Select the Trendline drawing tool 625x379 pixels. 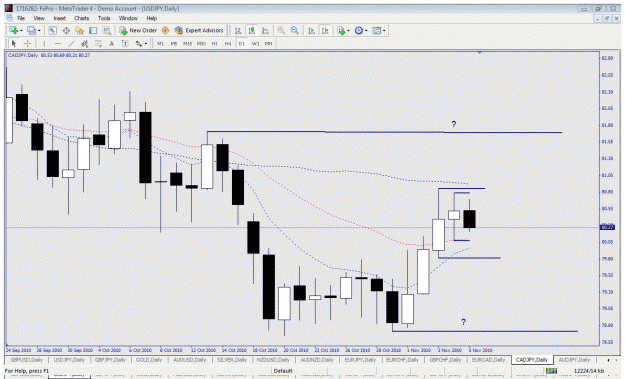(71, 43)
